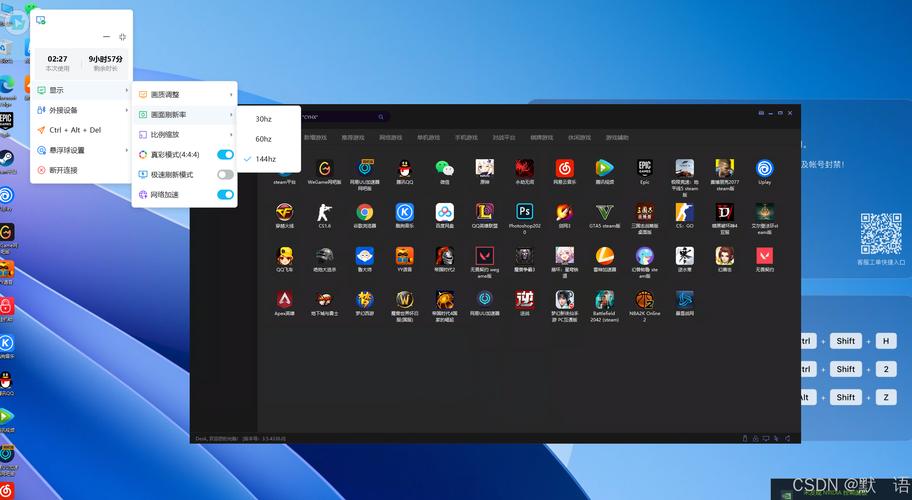The height and width of the screenshot is (500, 912).
Task: Click the search field in the launcher
Action: click(x=344, y=117)
